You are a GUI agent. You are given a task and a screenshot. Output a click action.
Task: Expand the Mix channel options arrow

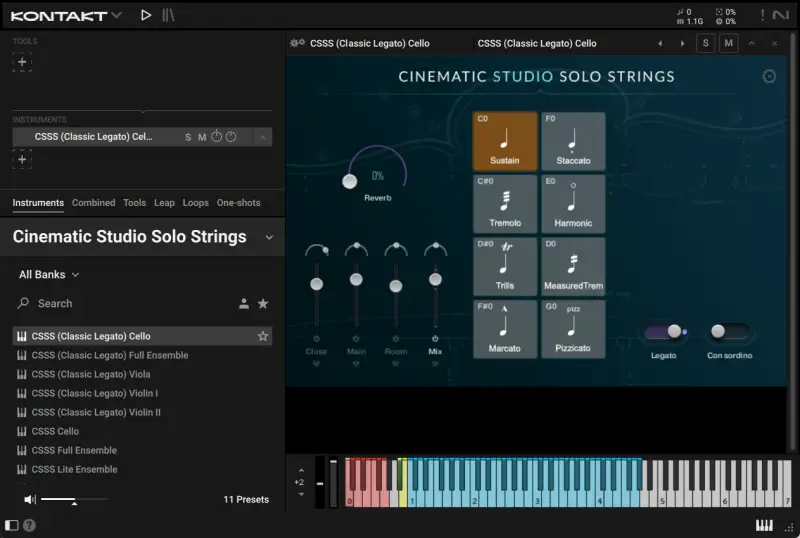click(x=435, y=363)
